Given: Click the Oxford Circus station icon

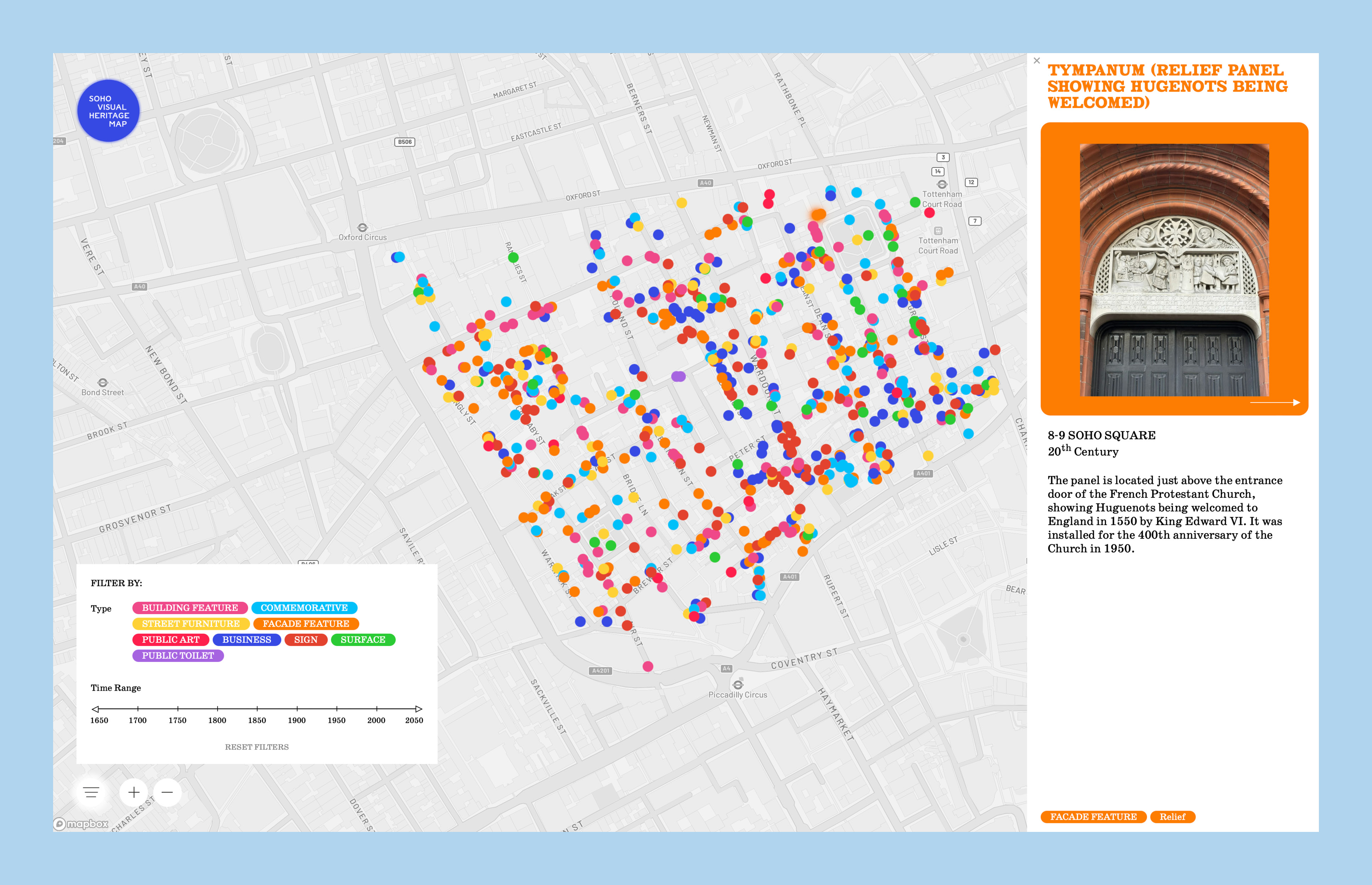Looking at the screenshot, I should point(362,228).
